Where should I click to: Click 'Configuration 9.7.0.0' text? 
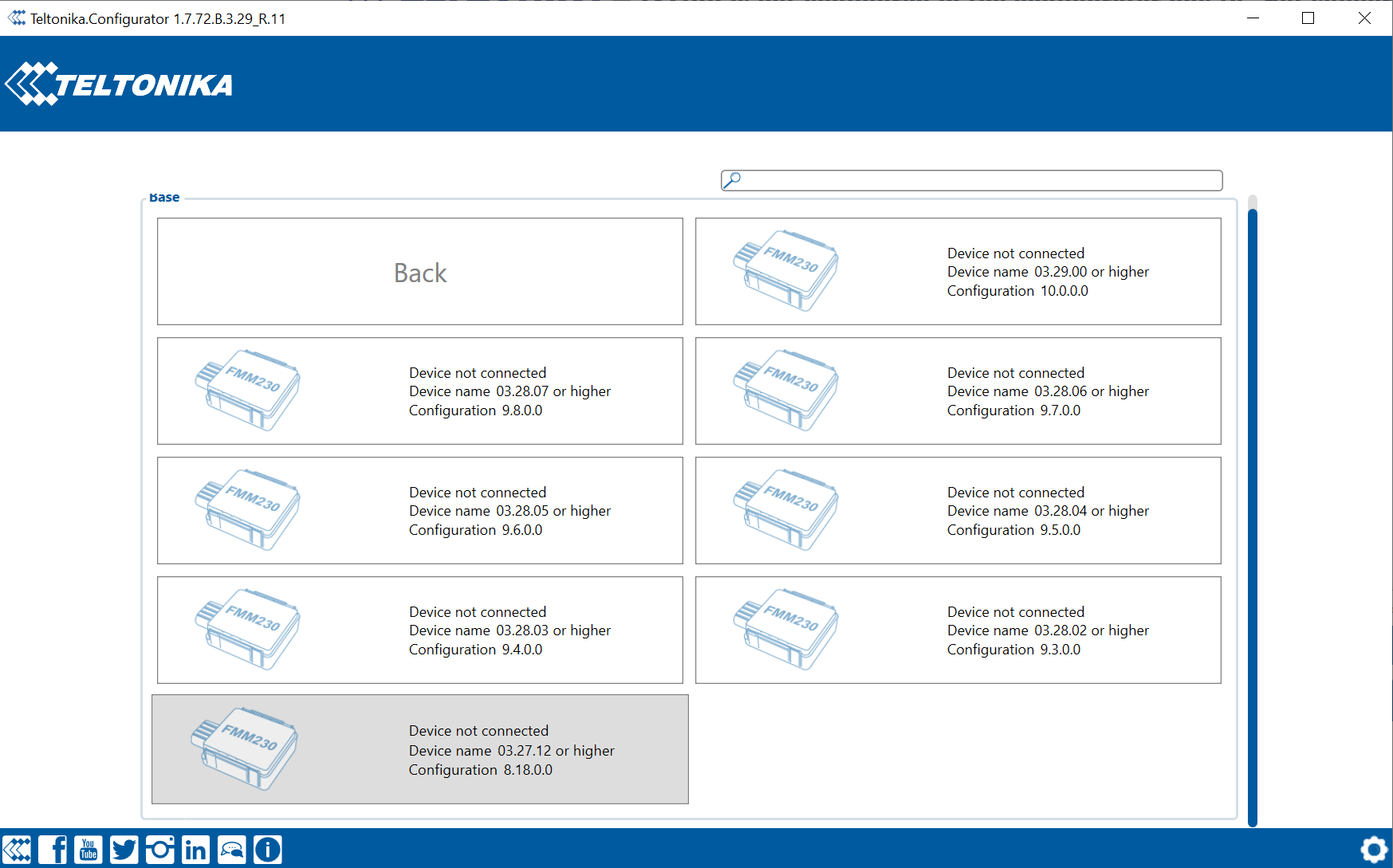click(1014, 410)
